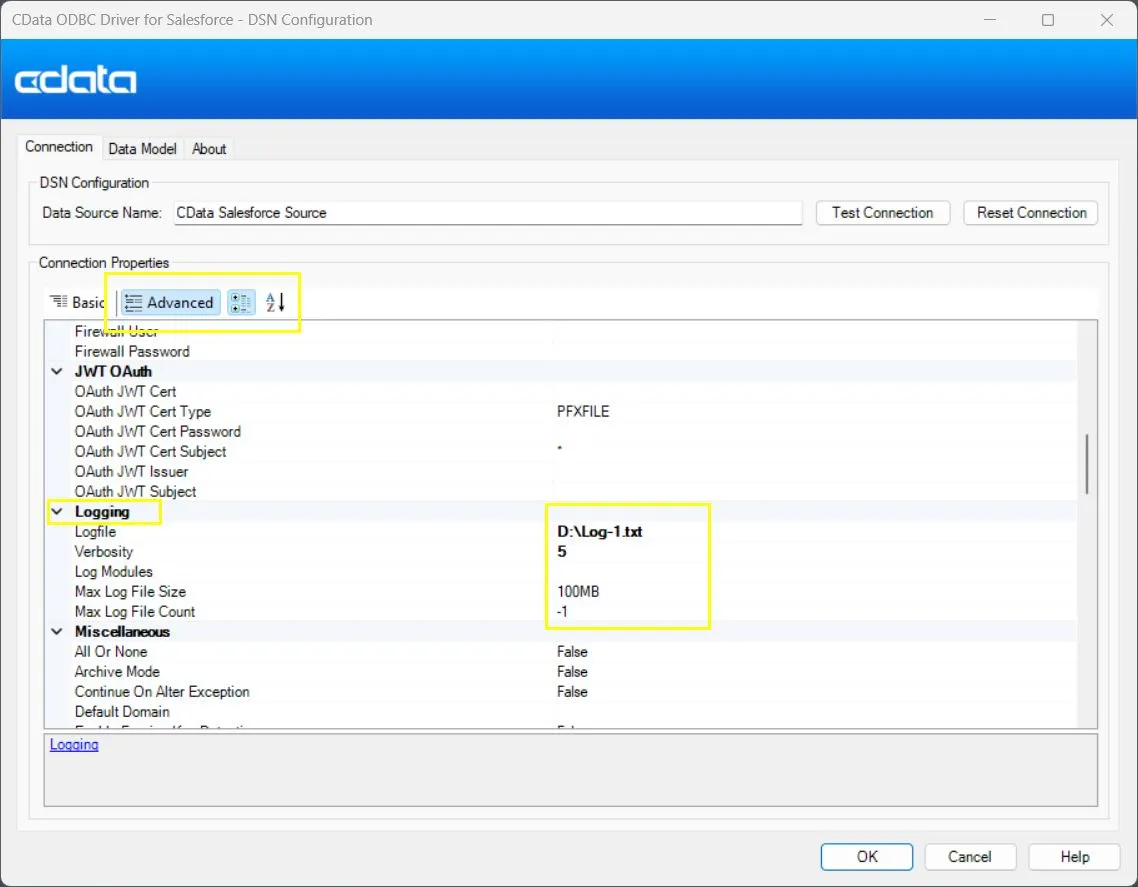
Task: Select the Logfile value D:\Log-1.txt
Action: pyautogui.click(x=600, y=532)
